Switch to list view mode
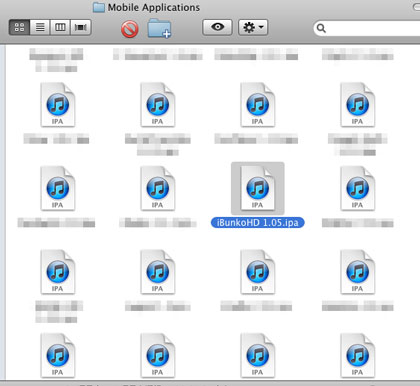420x386 pixels. [x=40, y=27]
